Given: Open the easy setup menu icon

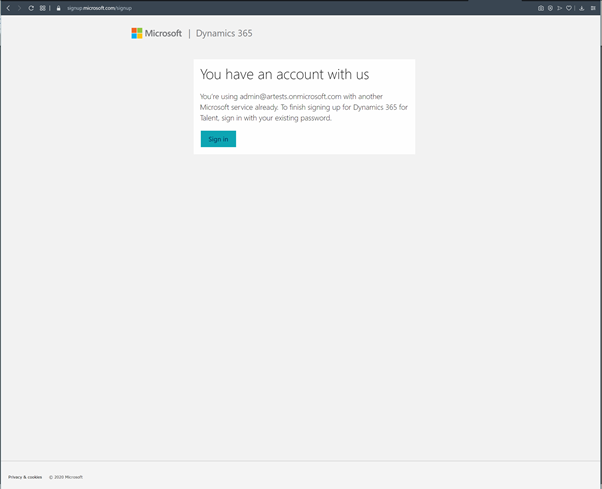Looking at the screenshot, I should pos(593,8).
